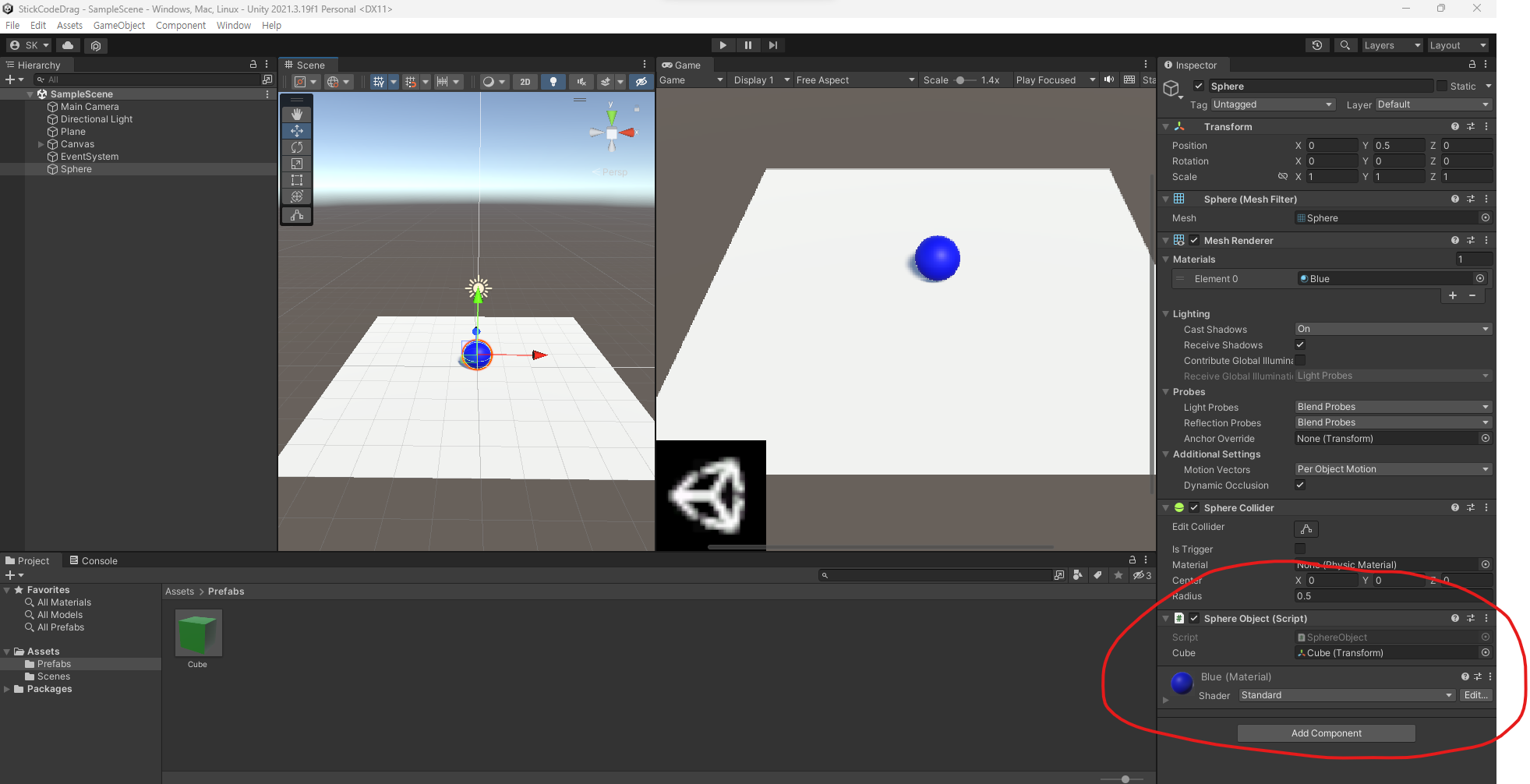Screen dimensions: 1530x784
Task: Open the File menu
Action: tap(12, 26)
